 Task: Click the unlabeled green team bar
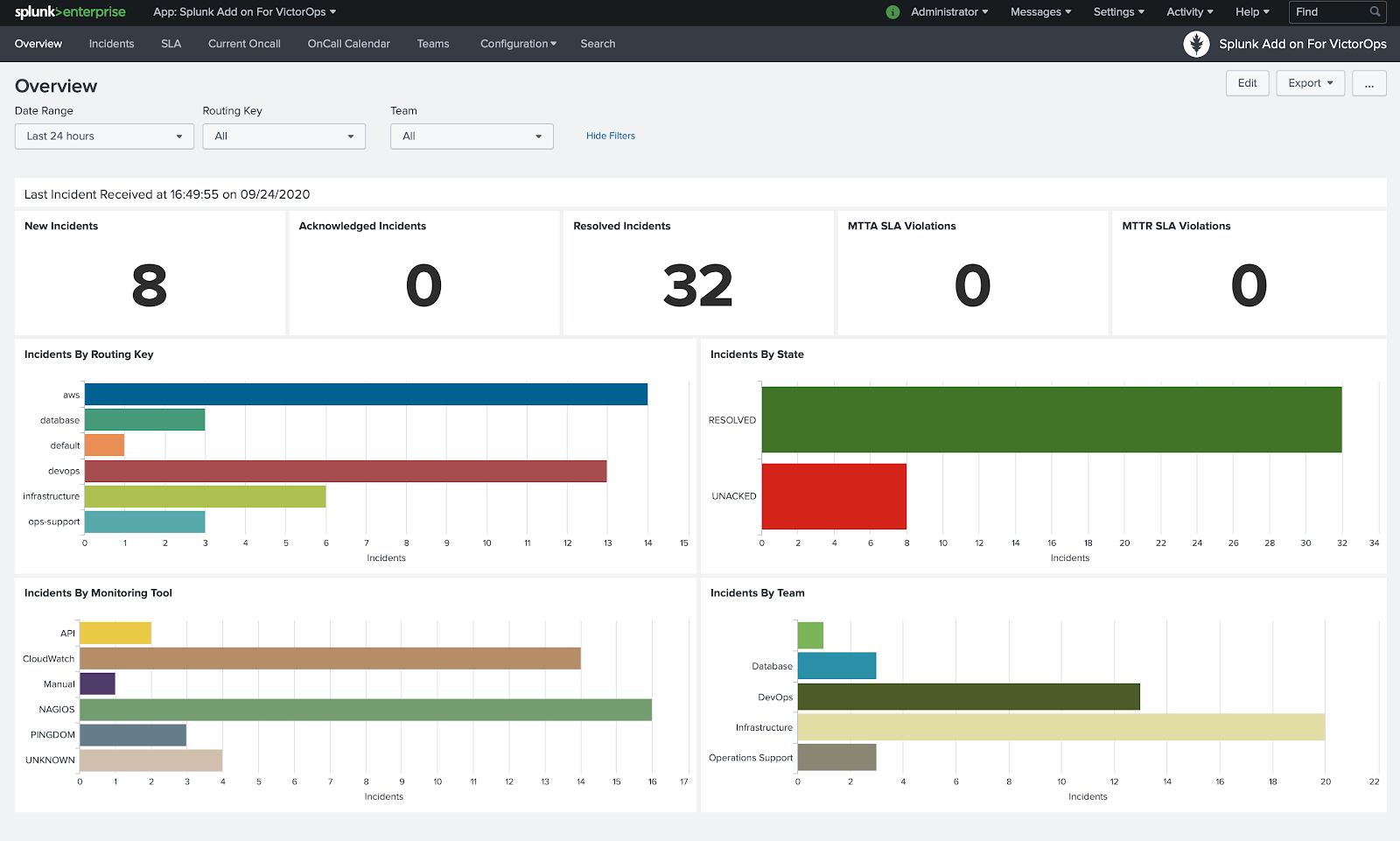pos(810,635)
